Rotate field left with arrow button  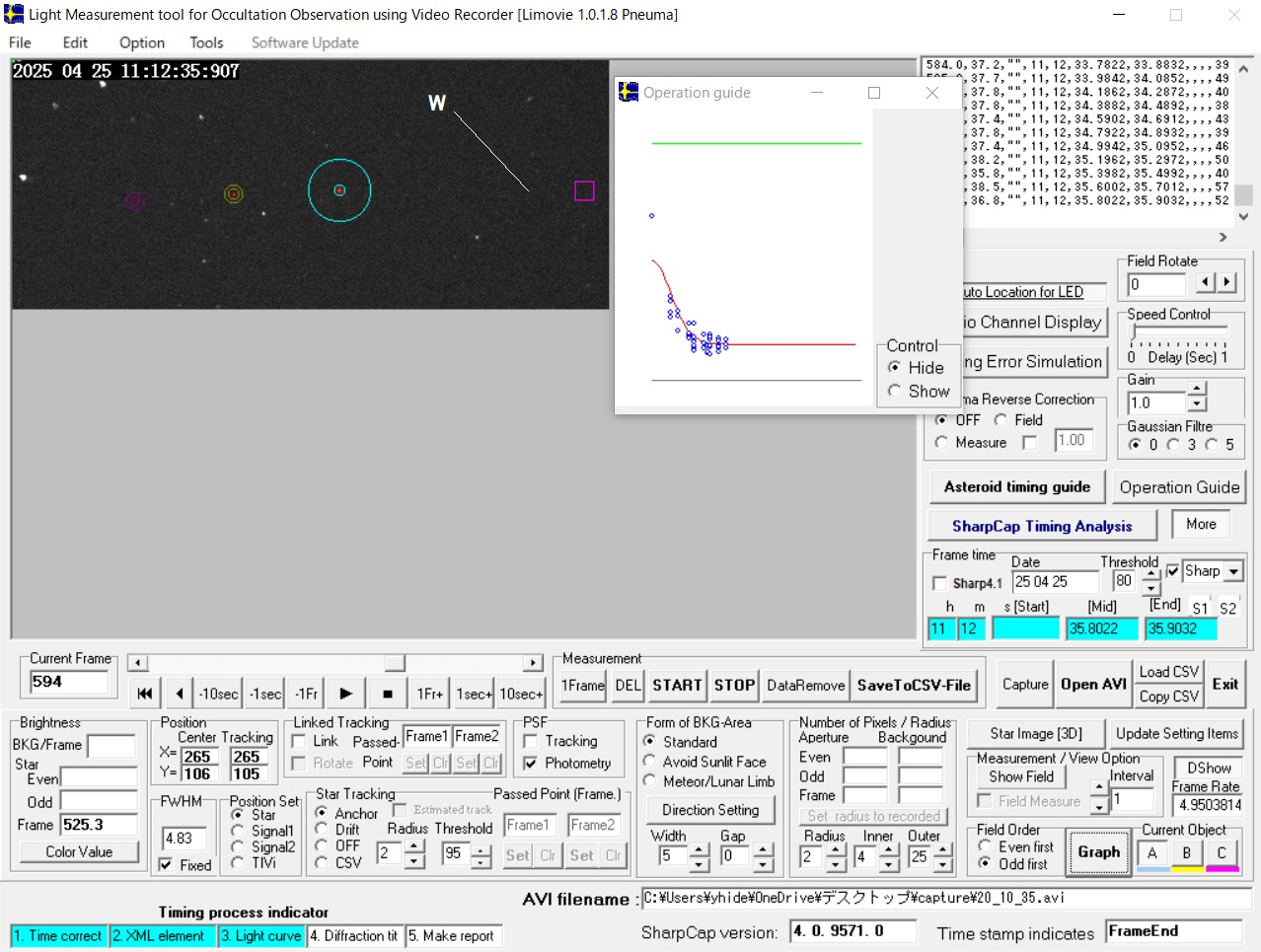[1206, 283]
